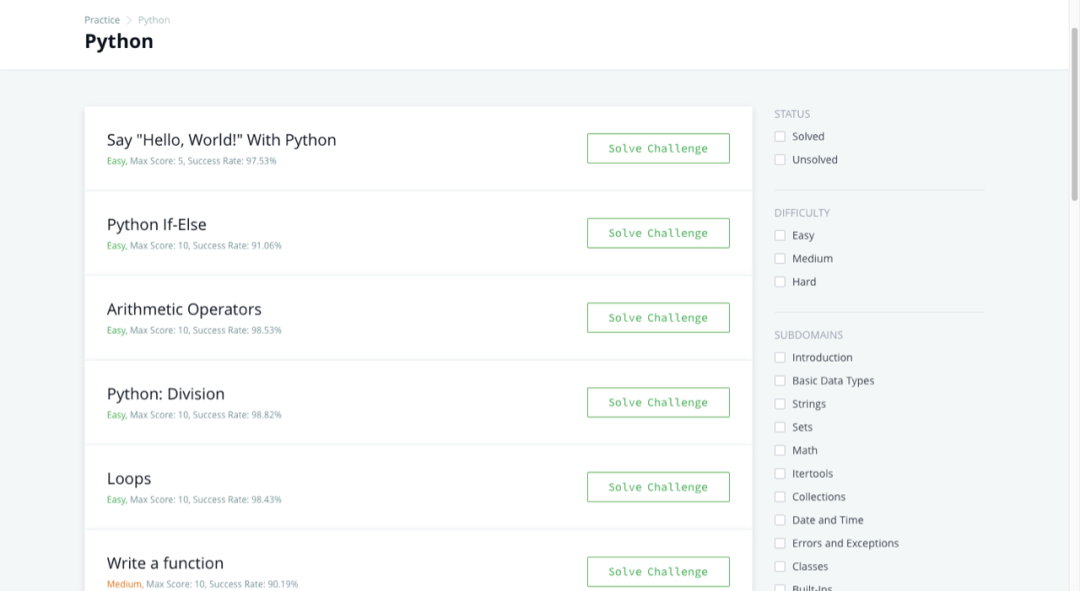Screen dimensions: 1080x591
Task: Check the Collections subdomain filter
Action: click(780, 497)
